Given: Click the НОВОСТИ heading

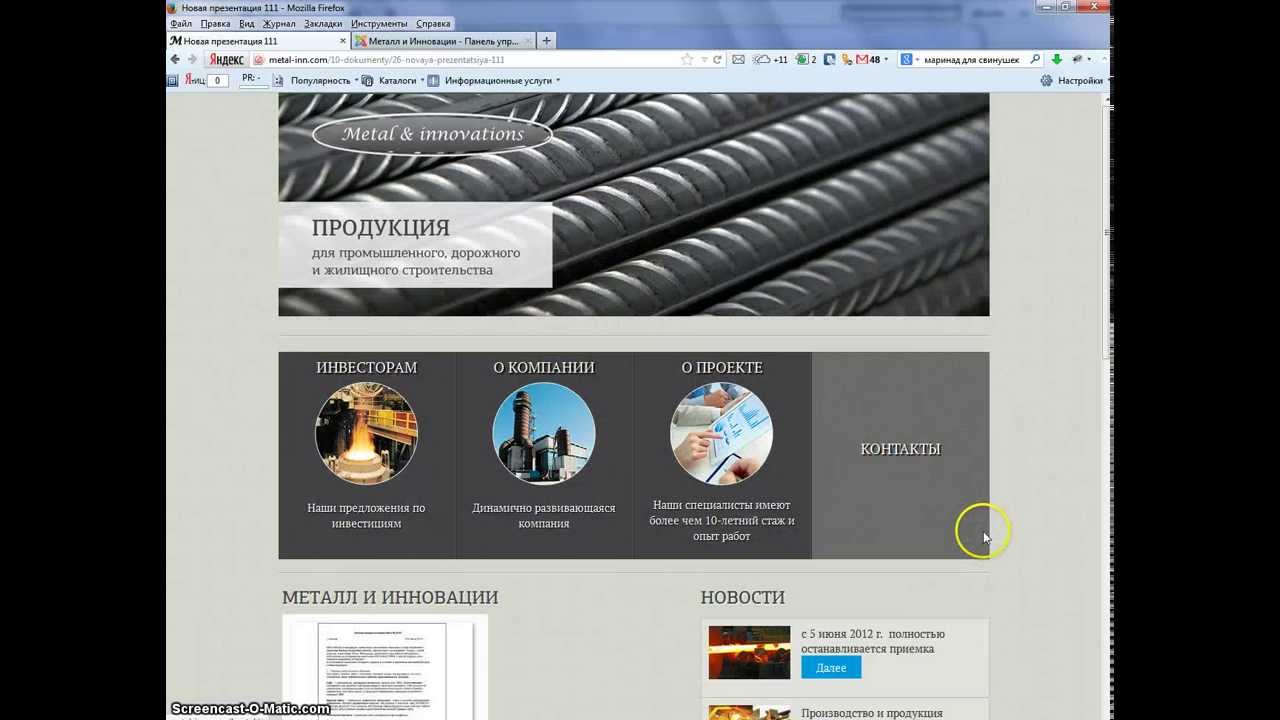Looking at the screenshot, I should coord(743,598).
